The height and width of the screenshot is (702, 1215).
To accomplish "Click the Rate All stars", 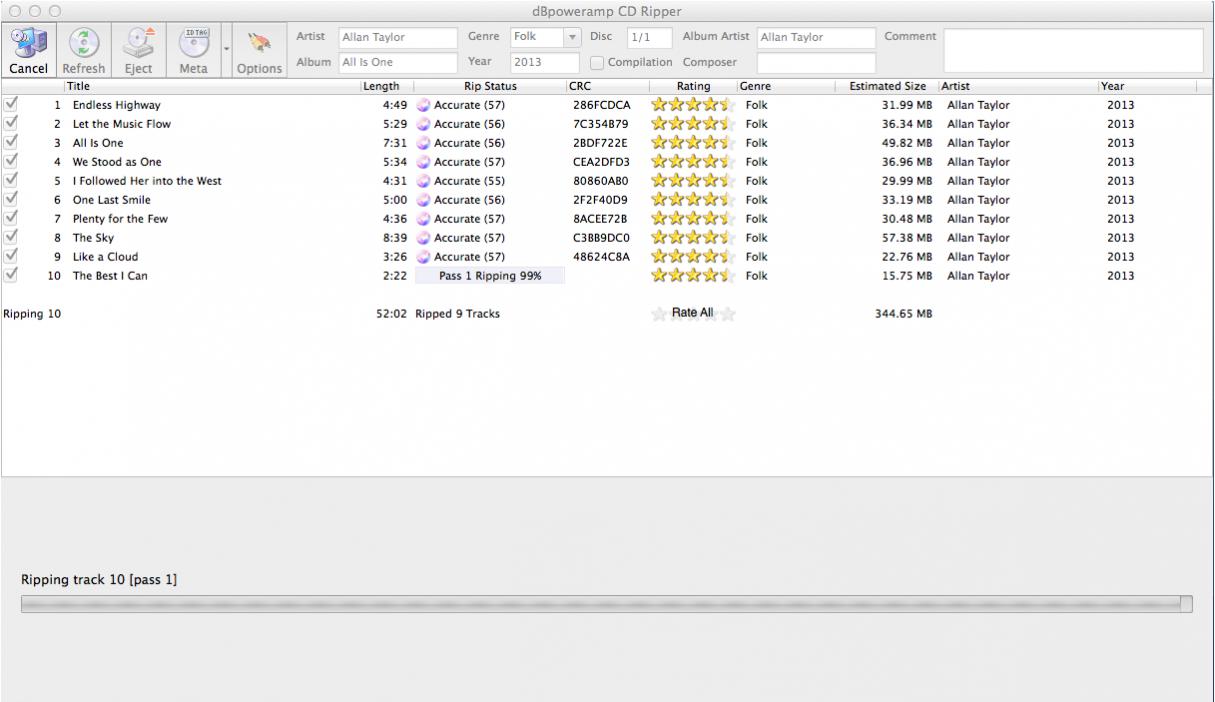I will tap(693, 314).
